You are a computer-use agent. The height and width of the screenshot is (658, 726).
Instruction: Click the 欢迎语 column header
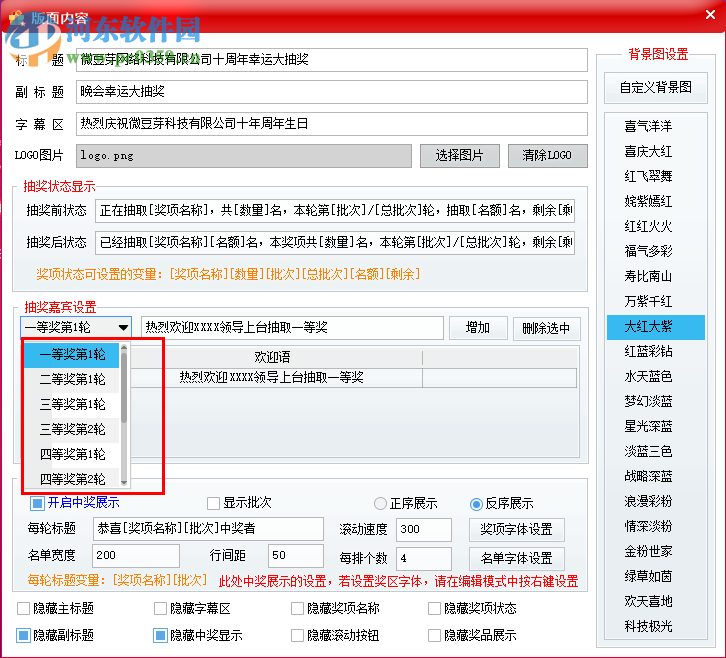272,357
